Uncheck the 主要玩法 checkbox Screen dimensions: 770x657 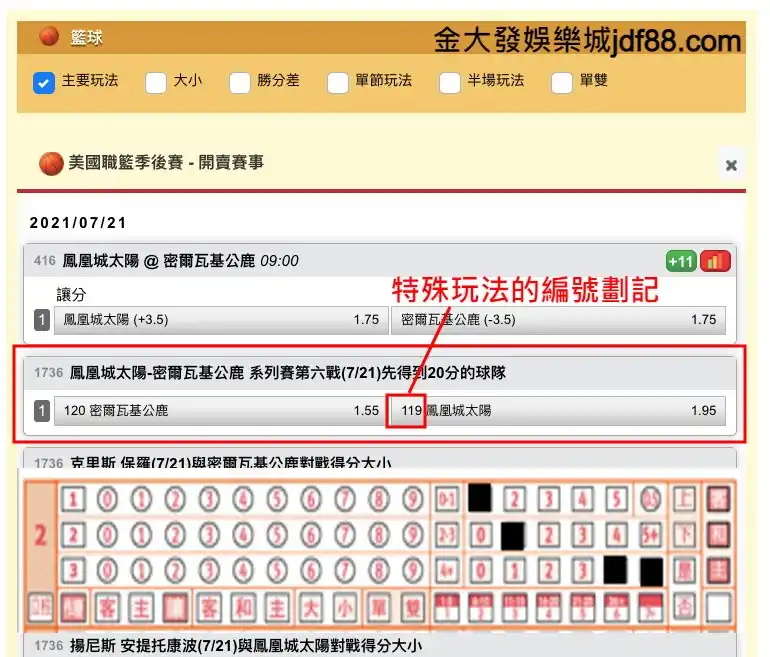43,82
